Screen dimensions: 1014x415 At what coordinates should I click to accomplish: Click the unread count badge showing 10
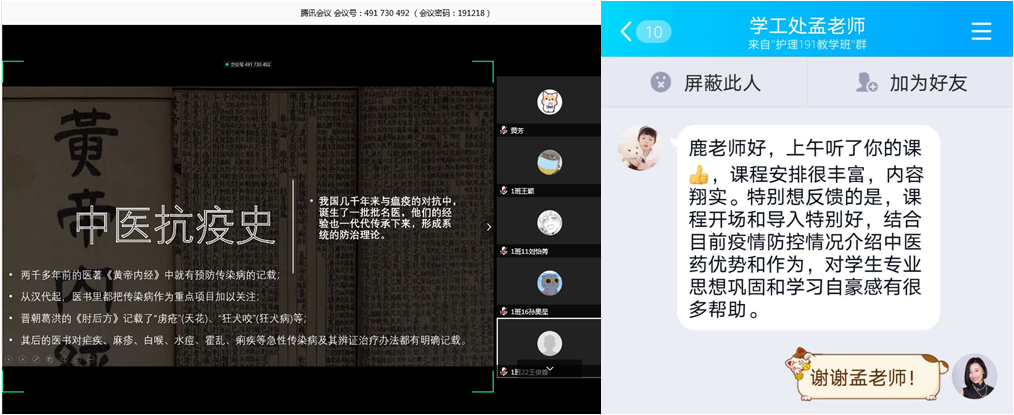[653, 32]
